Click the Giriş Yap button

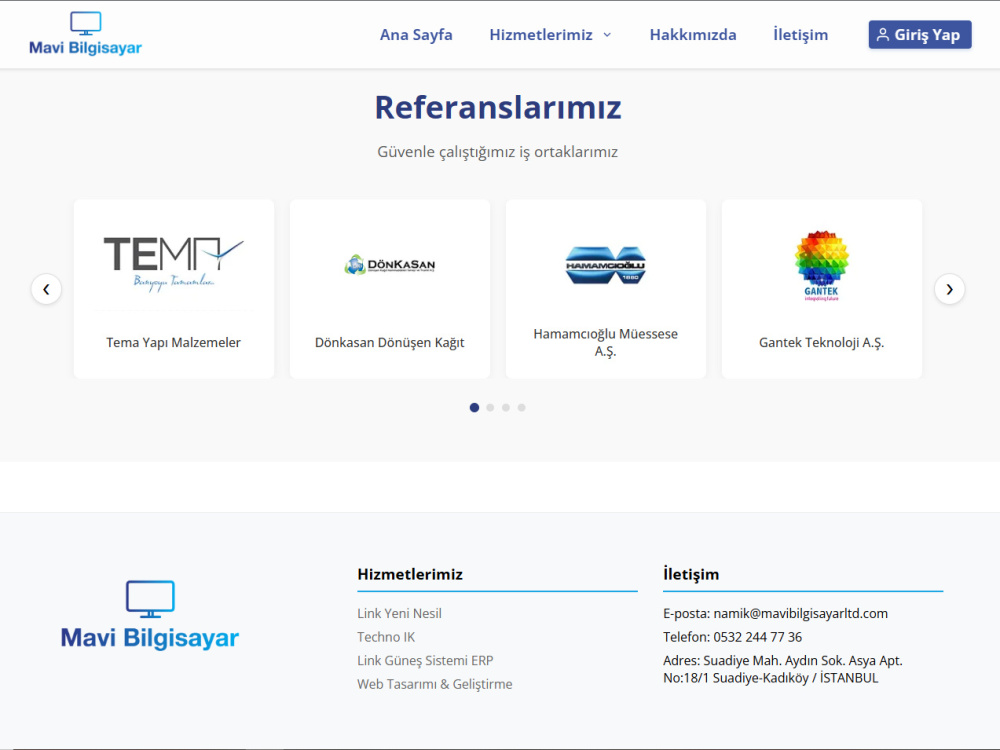click(x=920, y=34)
